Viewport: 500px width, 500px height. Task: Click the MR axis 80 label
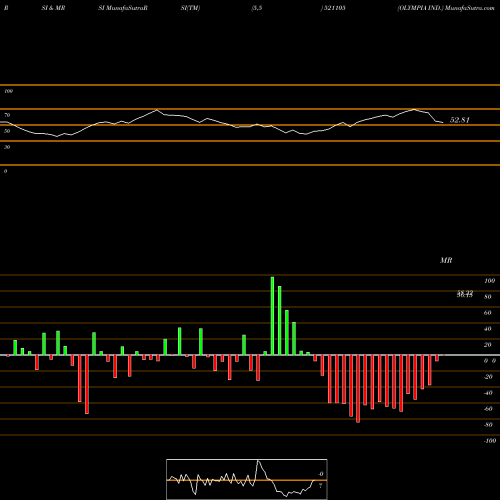(x=488, y=297)
